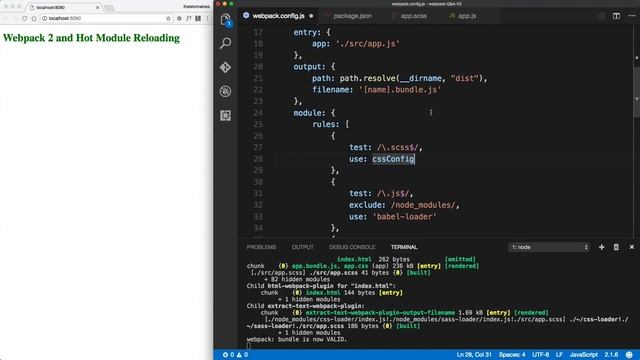This screenshot has width=640, height=360.
Task: Open the PROBLEMS panel tab
Action: [x=261, y=247]
